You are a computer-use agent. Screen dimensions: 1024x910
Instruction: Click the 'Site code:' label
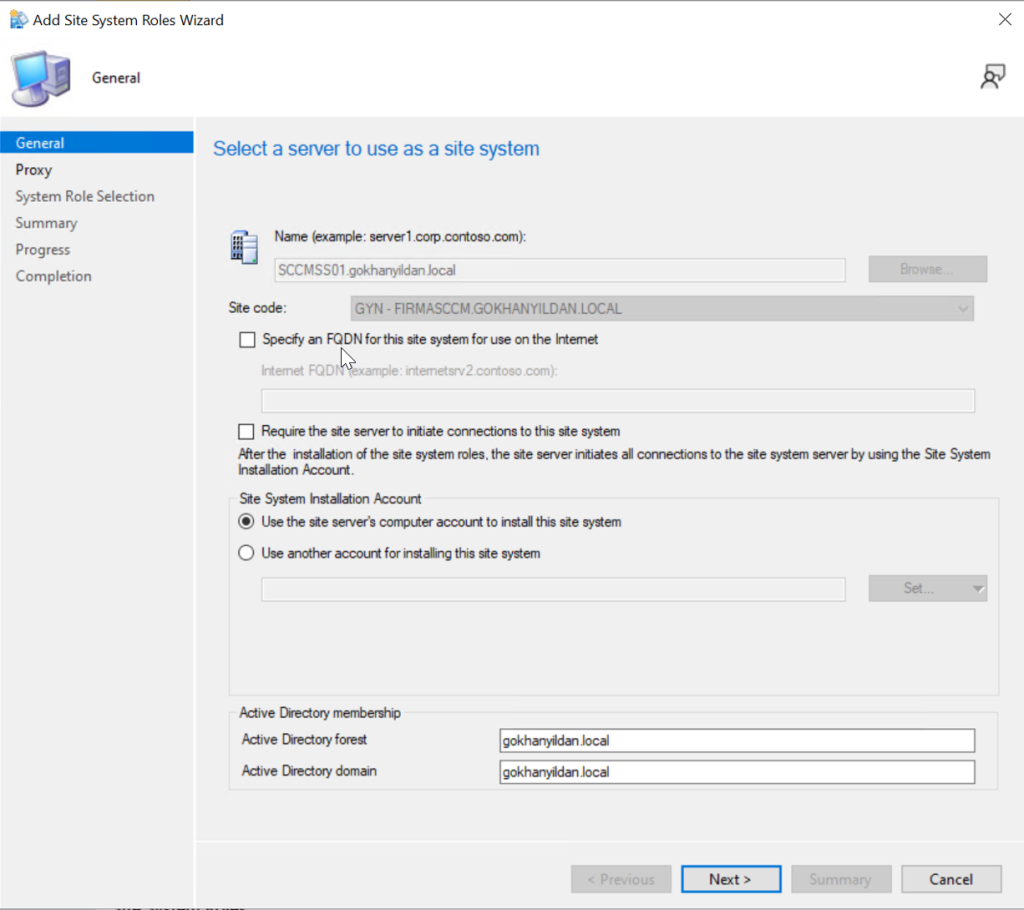point(257,308)
